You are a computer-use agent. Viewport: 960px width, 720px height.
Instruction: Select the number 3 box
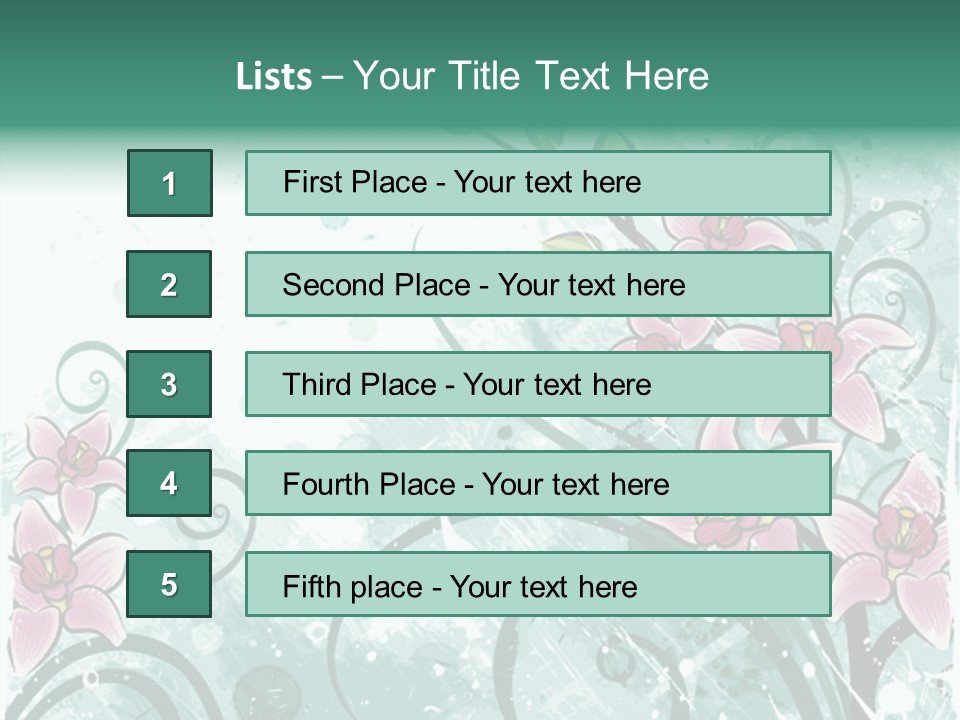169,384
